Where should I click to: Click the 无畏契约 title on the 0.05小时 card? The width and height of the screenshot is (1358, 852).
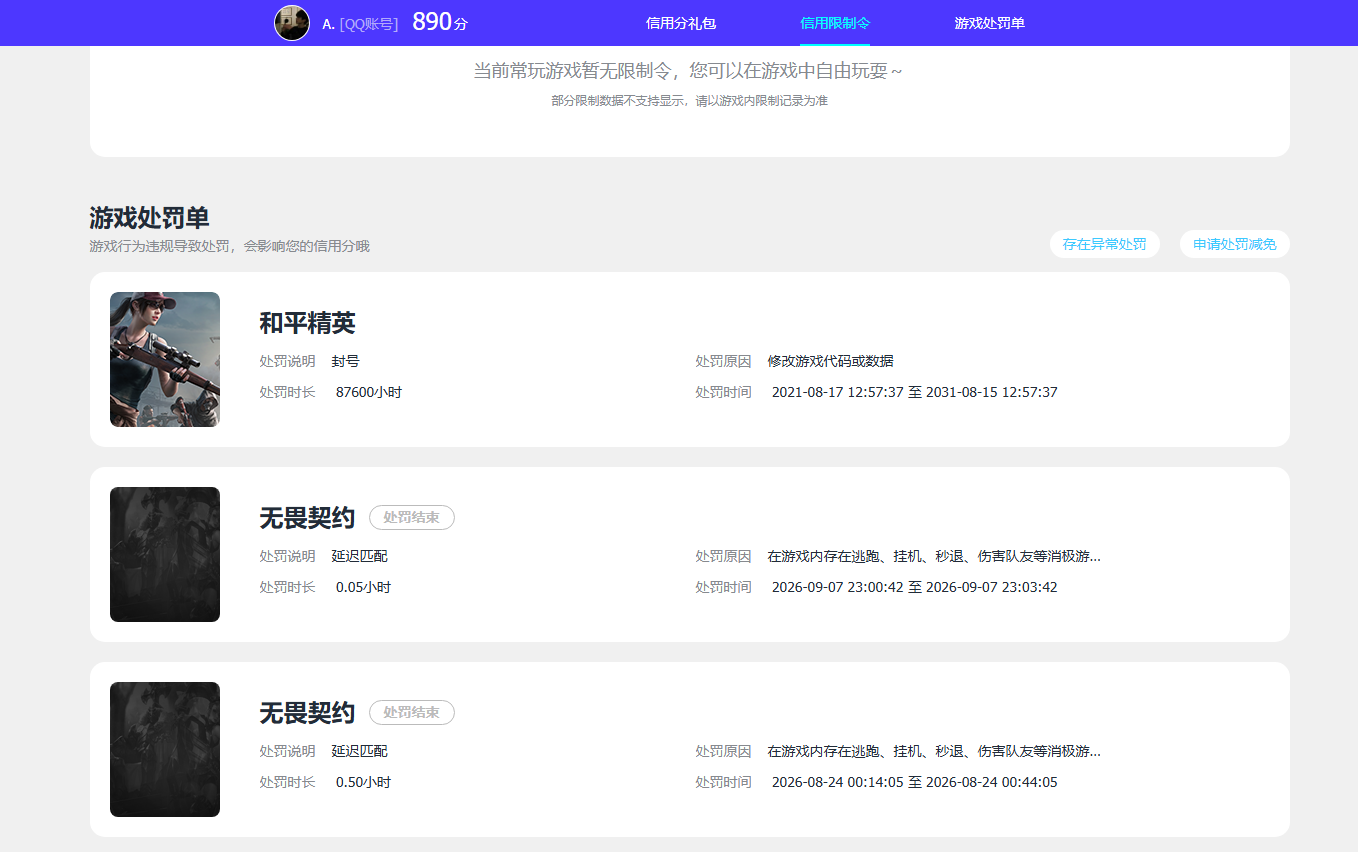(307, 518)
